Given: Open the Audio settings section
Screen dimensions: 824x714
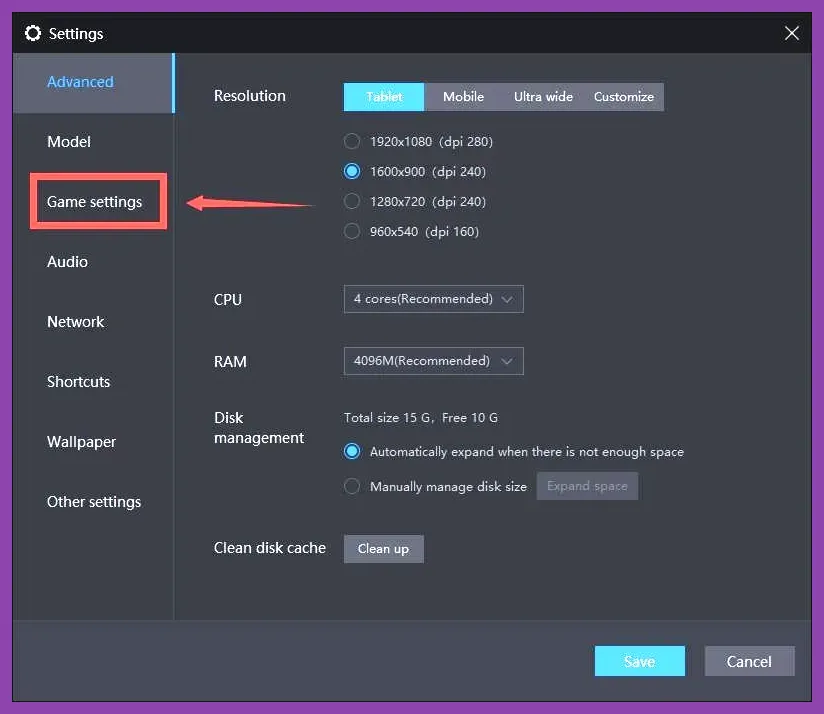Looking at the screenshot, I should coord(67,262).
